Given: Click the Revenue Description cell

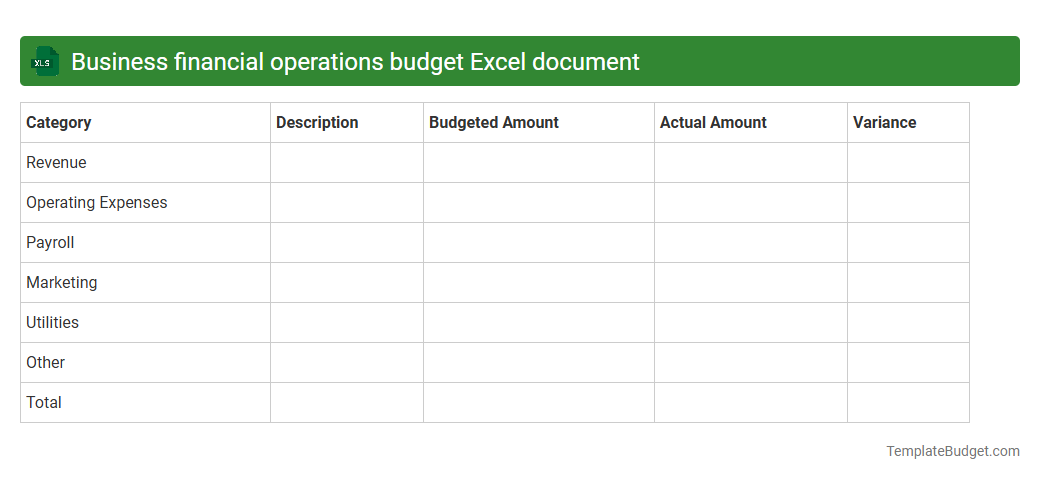Looking at the screenshot, I should tap(347, 162).
